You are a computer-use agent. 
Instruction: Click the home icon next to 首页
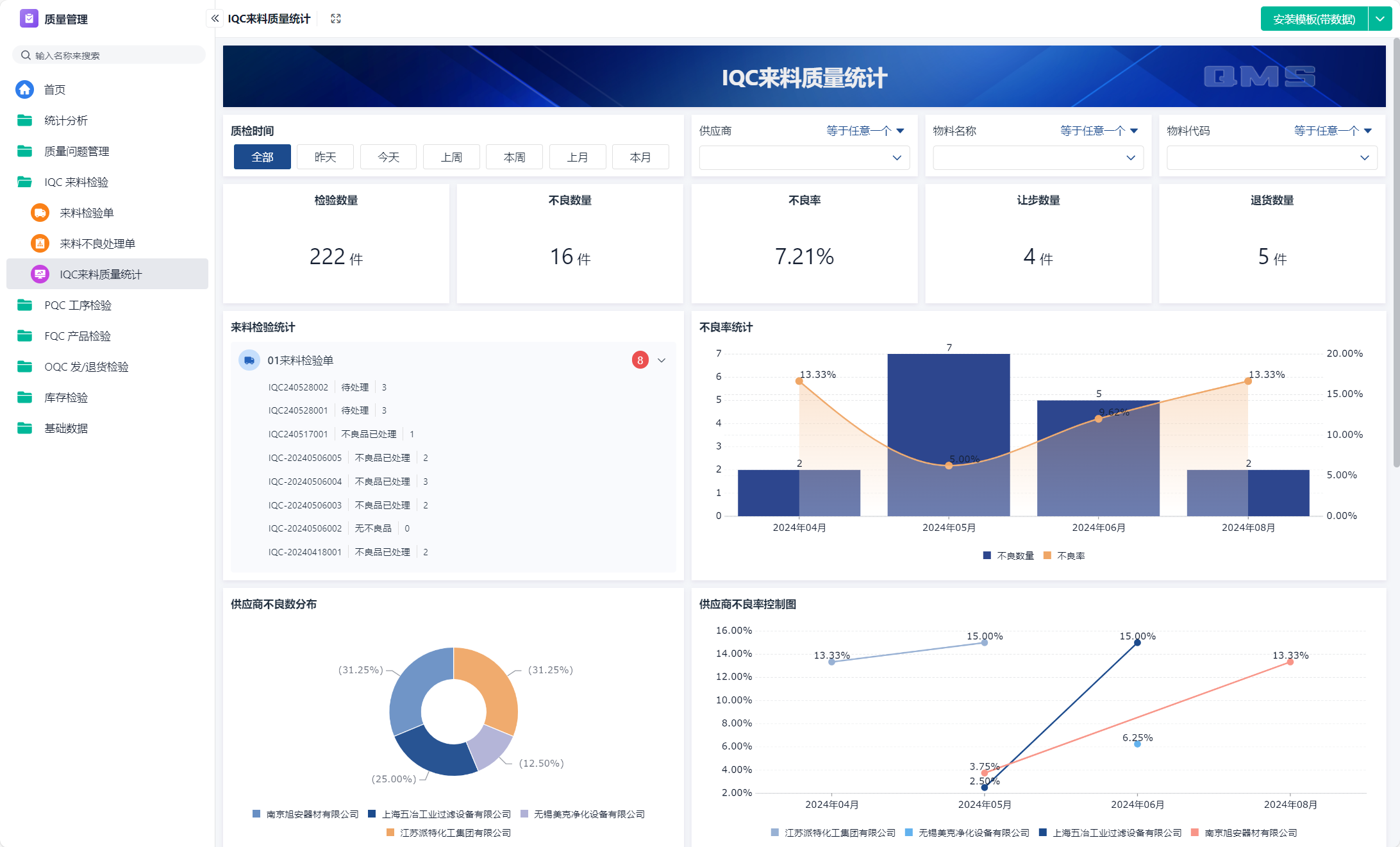(x=25, y=89)
